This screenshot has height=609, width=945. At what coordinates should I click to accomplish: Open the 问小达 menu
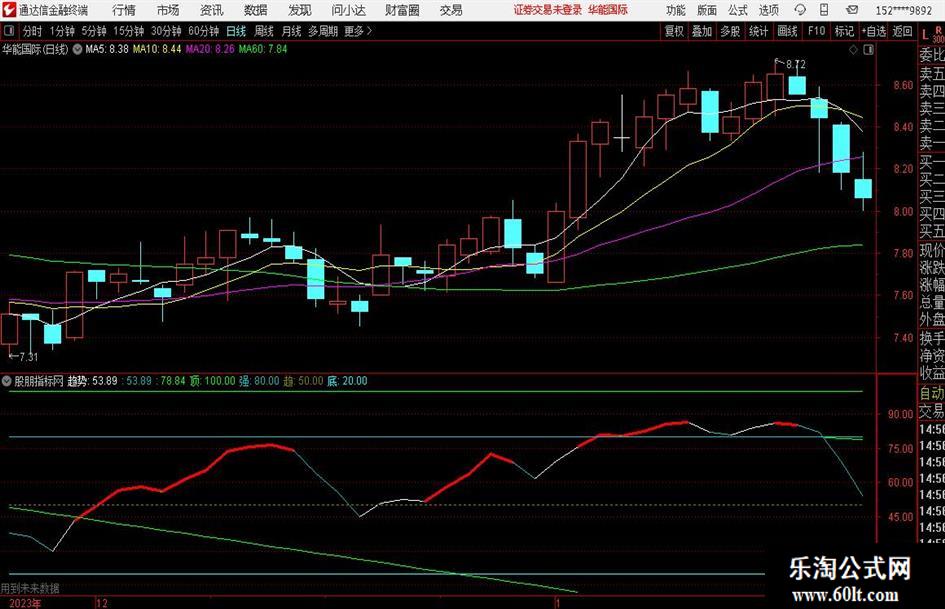(348, 10)
